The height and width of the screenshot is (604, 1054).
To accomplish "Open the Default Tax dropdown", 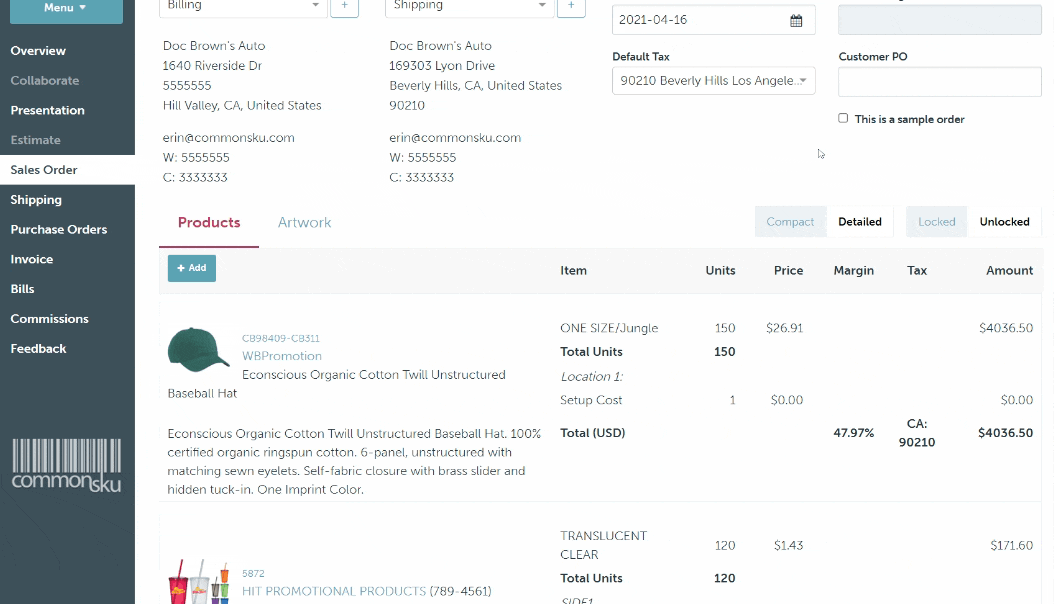I will click(713, 81).
